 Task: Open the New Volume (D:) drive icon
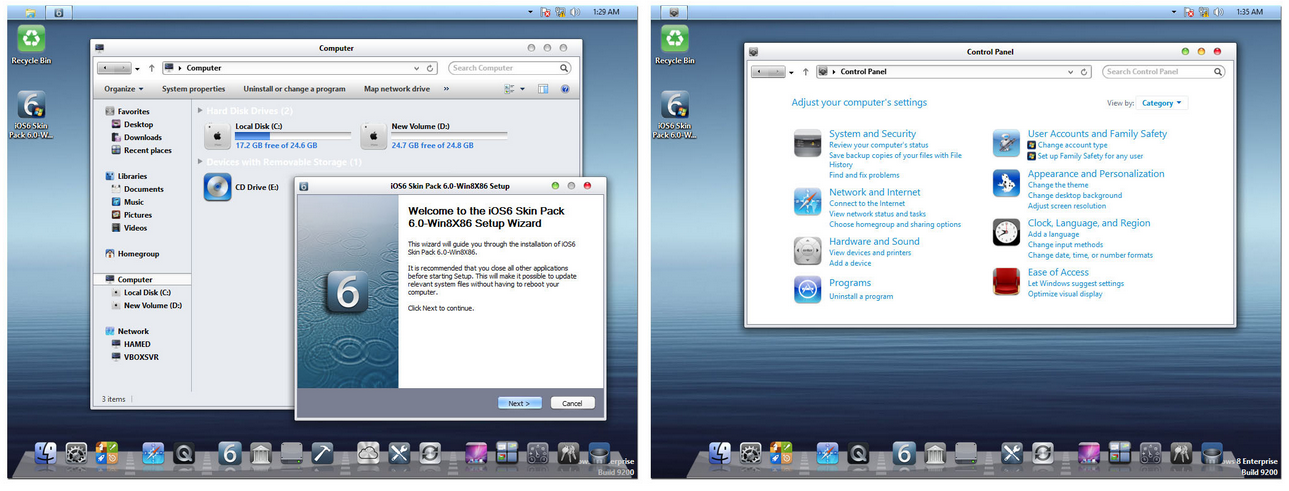[373, 135]
